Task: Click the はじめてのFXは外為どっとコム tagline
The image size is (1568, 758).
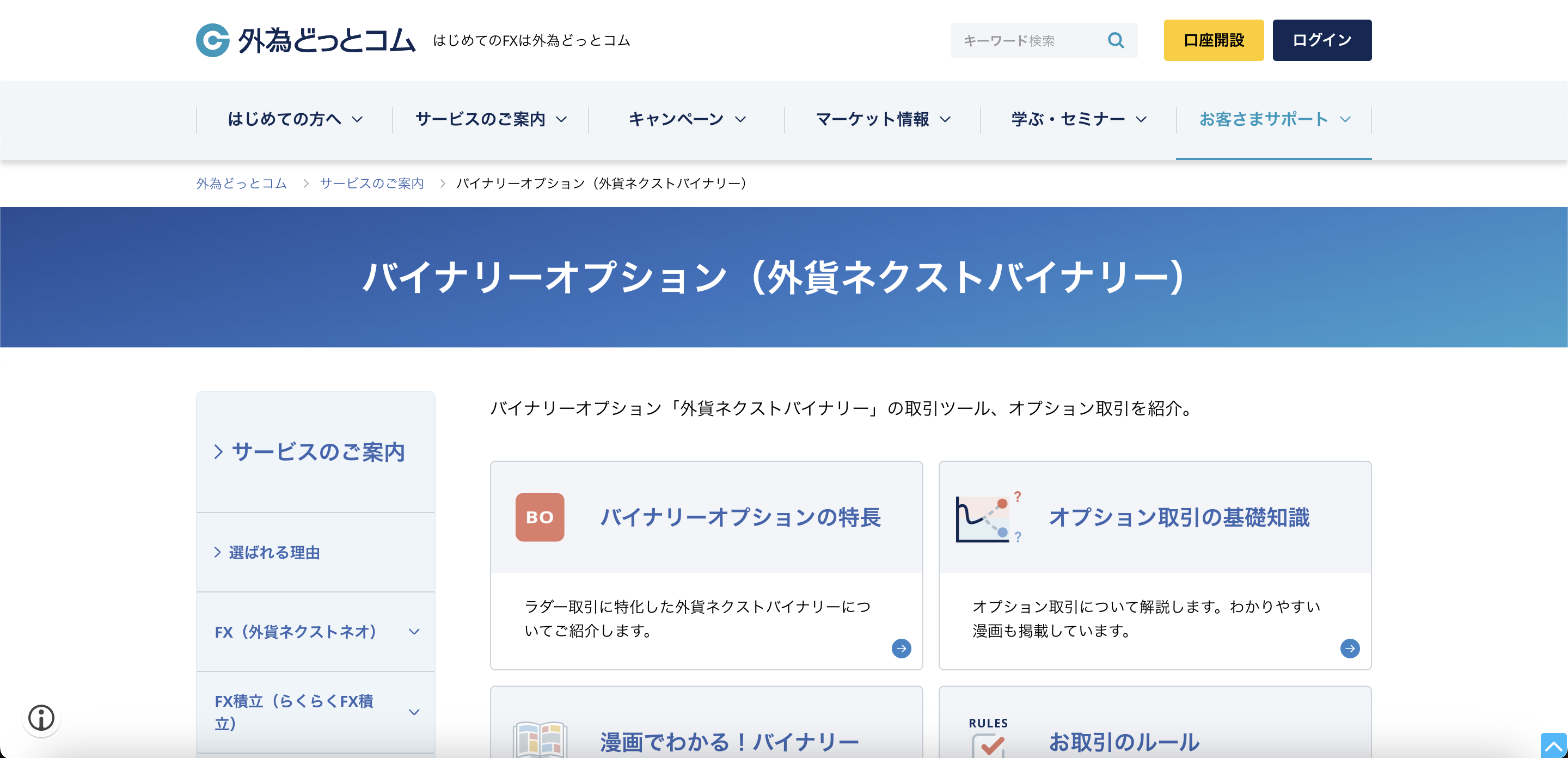Action: (531, 40)
